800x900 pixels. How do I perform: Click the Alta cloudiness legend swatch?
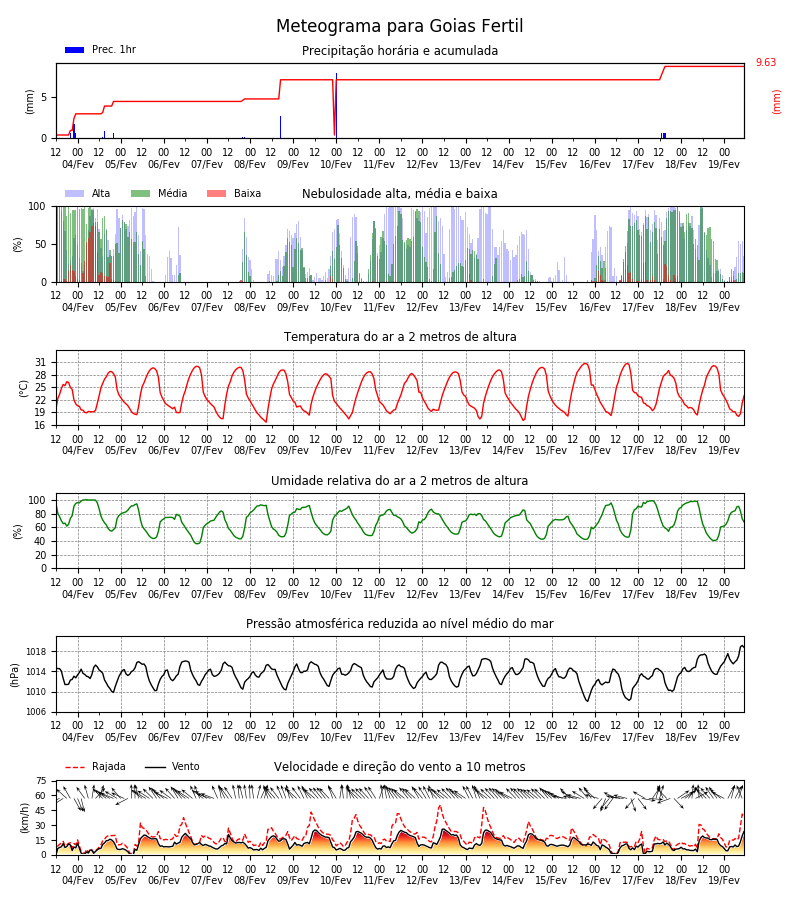pyautogui.click(x=75, y=193)
